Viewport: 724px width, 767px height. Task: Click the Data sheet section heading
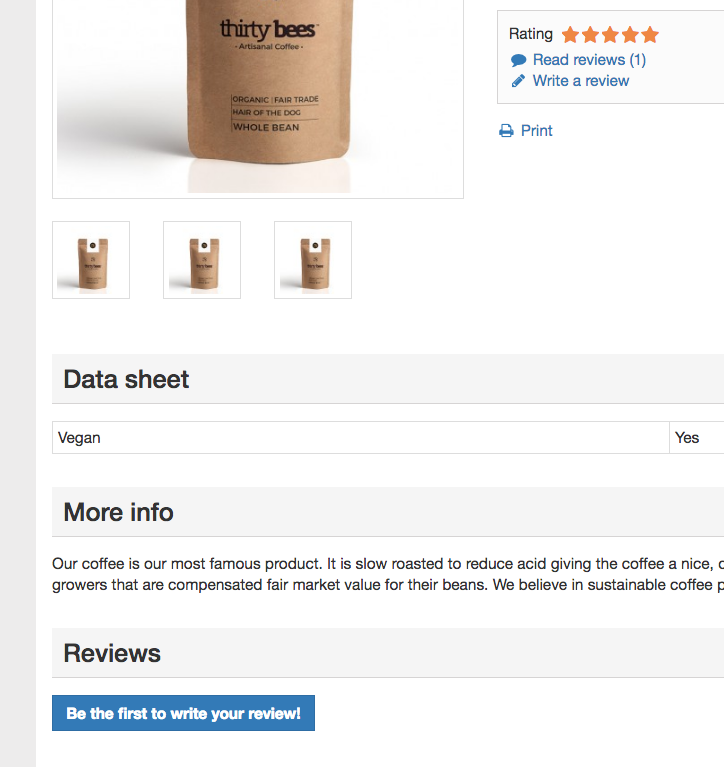(126, 379)
